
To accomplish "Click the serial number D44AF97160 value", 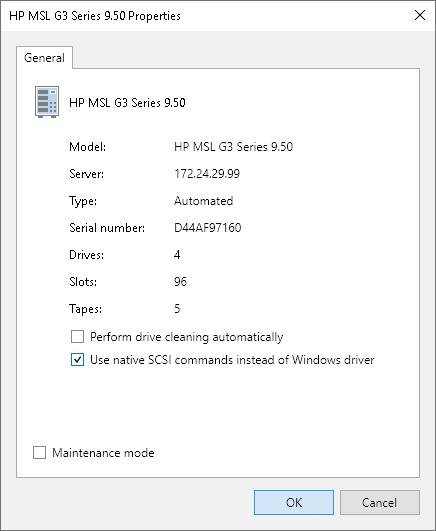I will [208, 228].
